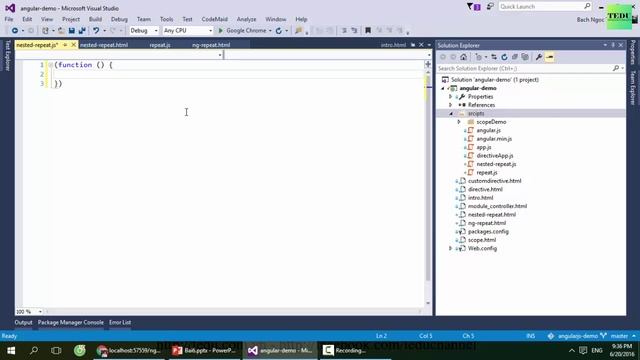Toggle Preview Selected Items icon
The height and width of the screenshot is (360, 640).
[549, 57]
